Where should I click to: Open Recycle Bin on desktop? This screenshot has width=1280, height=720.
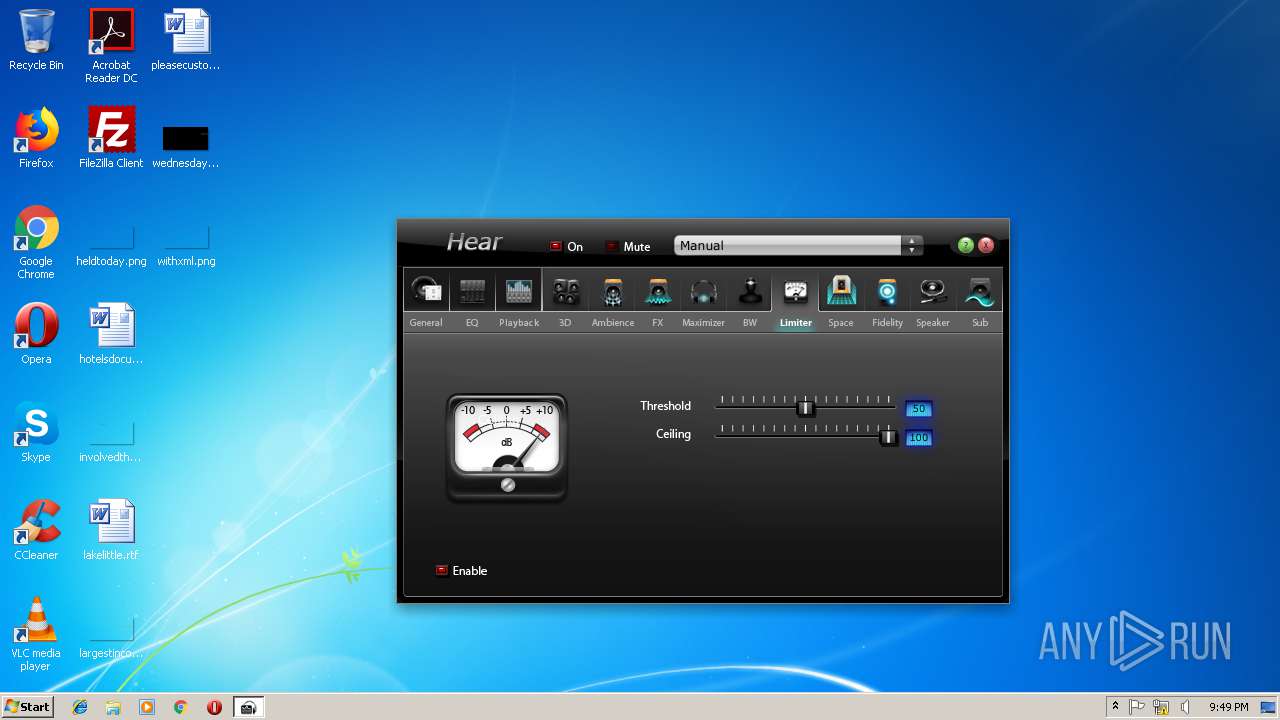(x=36, y=40)
